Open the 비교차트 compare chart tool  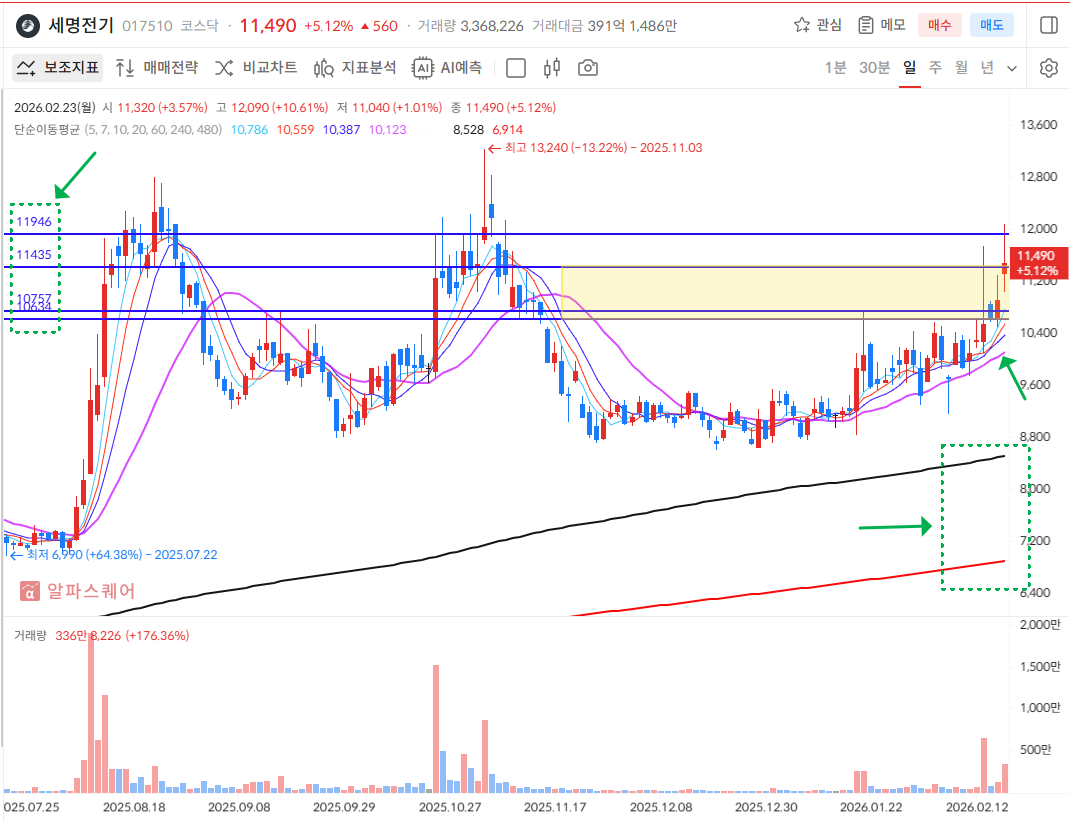[256, 68]
